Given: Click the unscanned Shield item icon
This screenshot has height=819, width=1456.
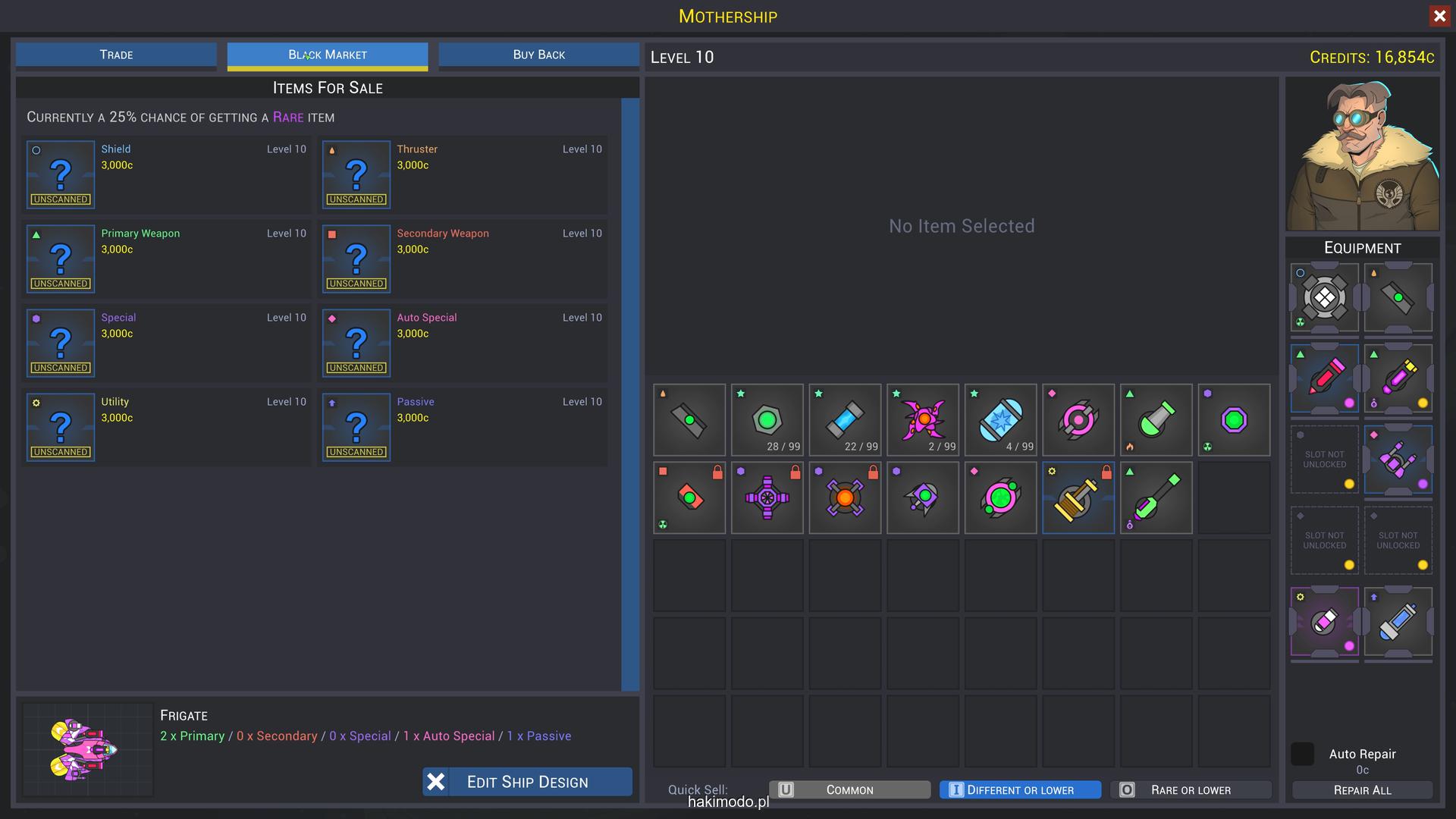Looking at the screenshot, I should point(61,174).
